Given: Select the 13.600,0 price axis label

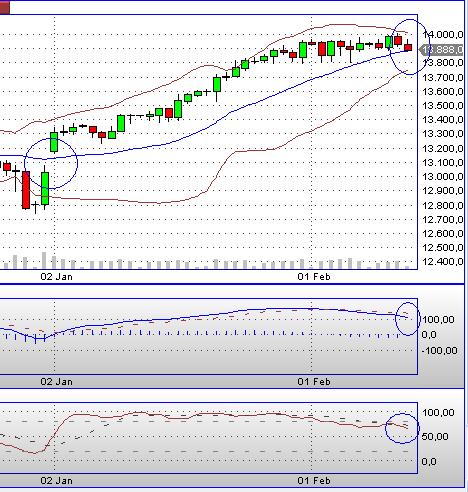Looking at the screenshot, I should pos(443,91).
